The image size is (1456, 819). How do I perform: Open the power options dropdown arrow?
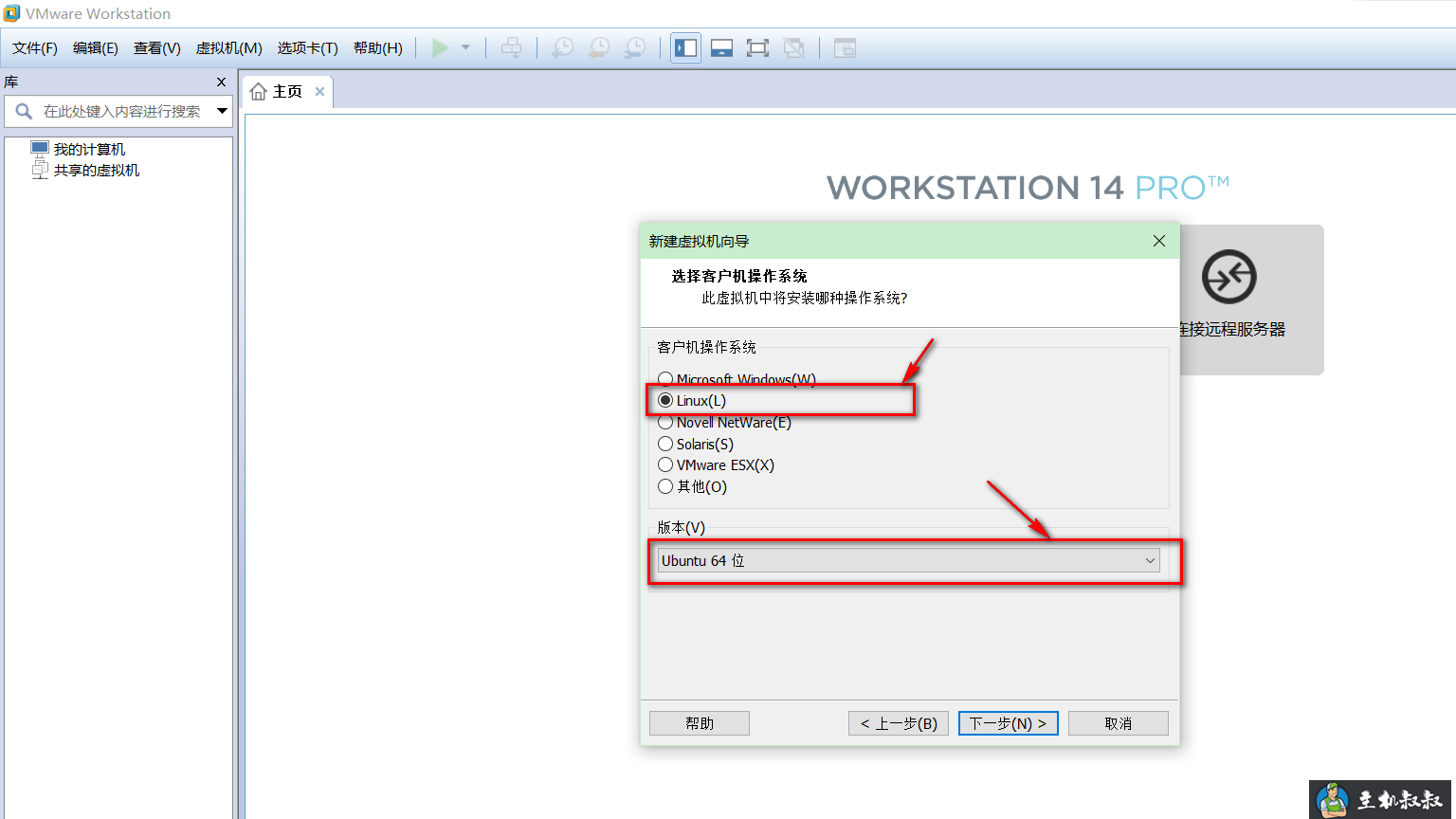(465, 47)
